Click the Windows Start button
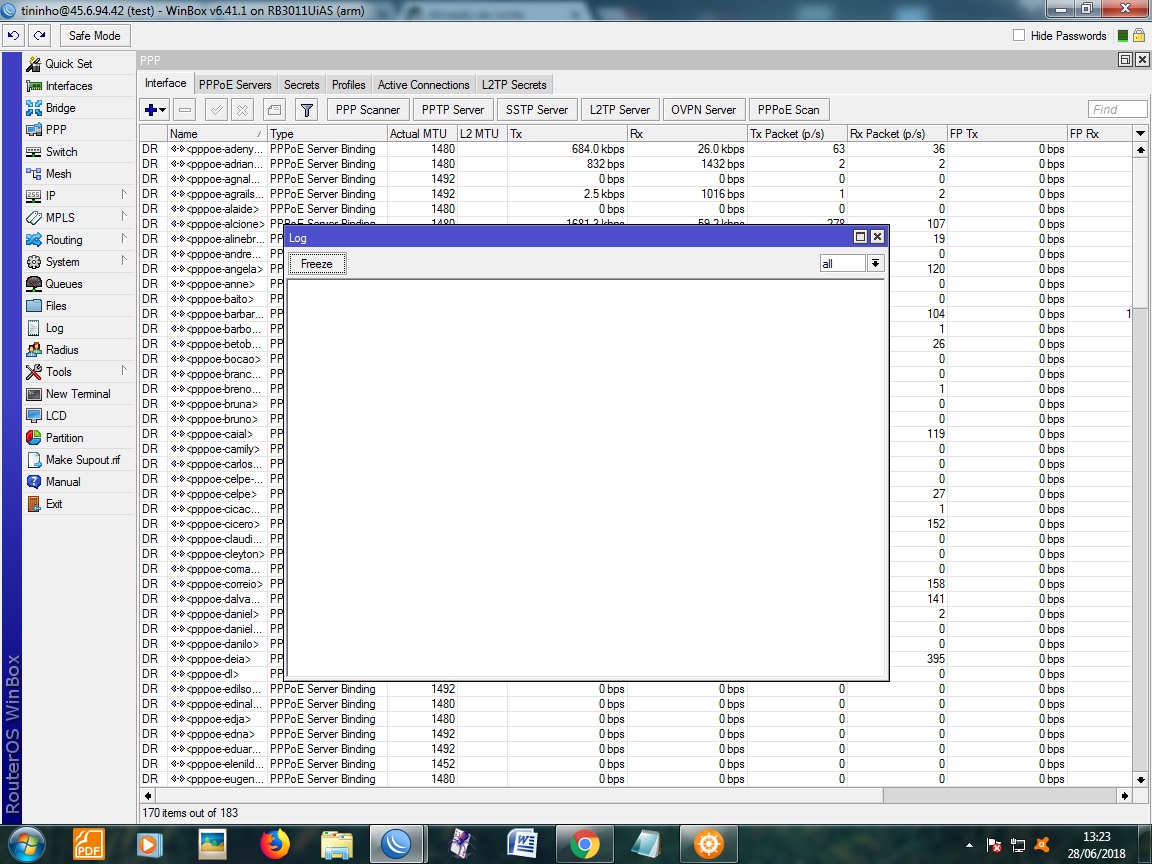 click(x=27, y=844)
